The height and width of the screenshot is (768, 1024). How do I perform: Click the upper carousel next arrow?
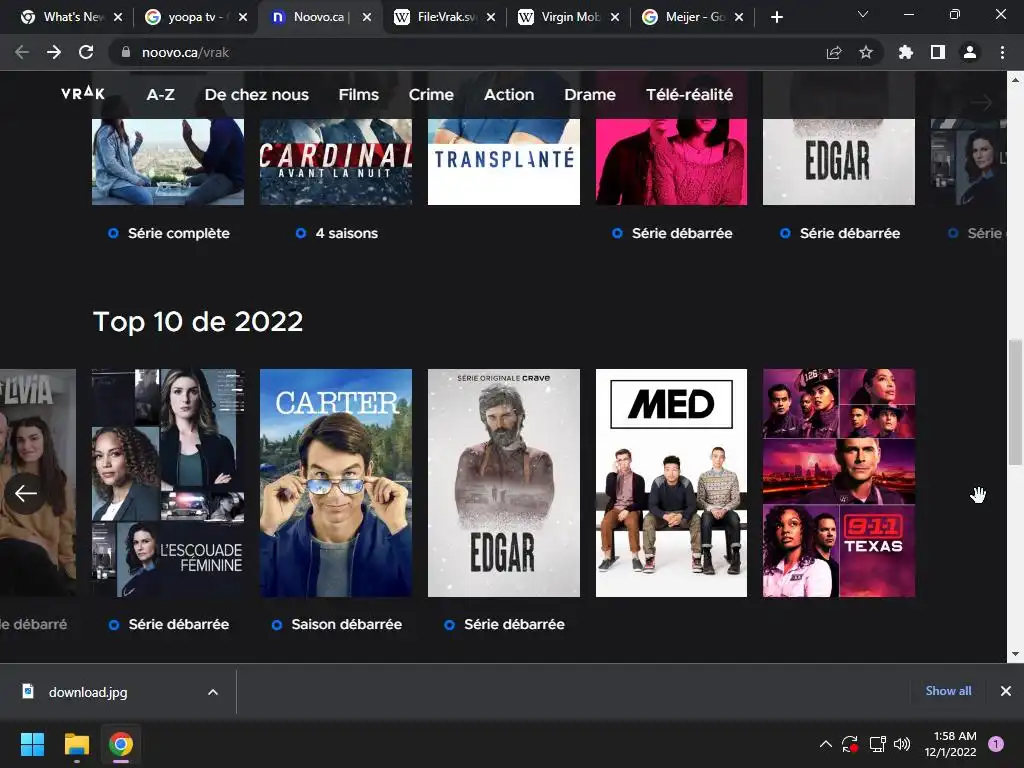point(981,103)
